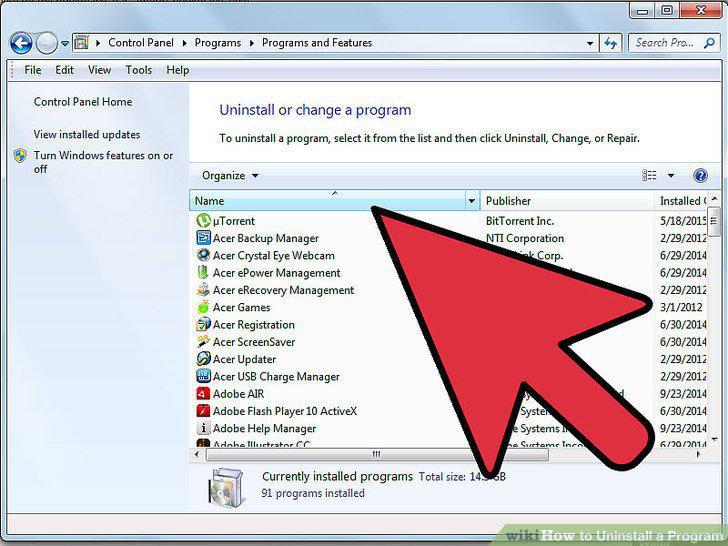728x546 pixels.
Task: Click the Adobe Help Manager icon
Action: [203, 428]
